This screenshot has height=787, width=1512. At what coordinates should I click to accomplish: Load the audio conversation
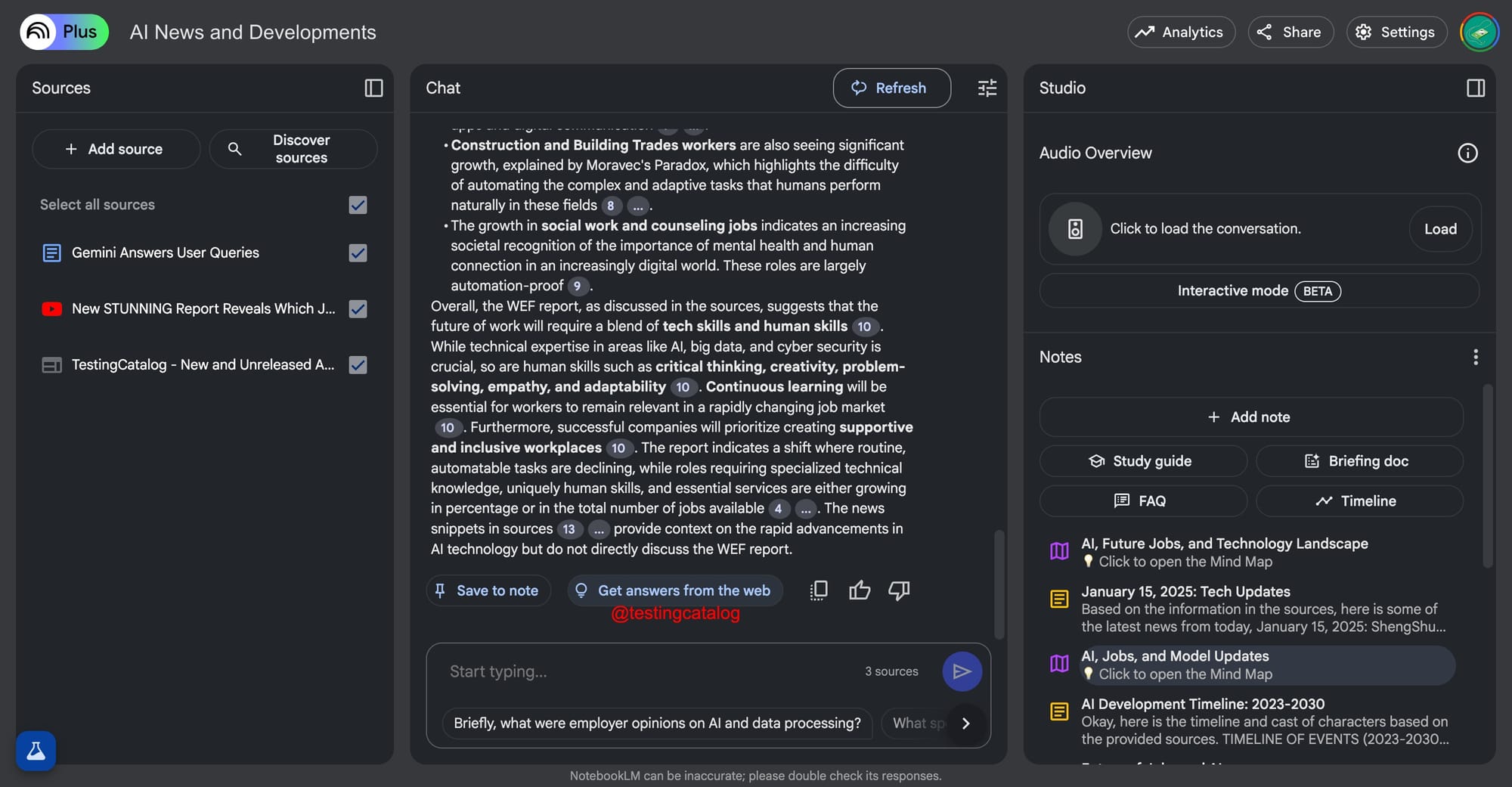pyautogui.click(x=1440, y=229)
